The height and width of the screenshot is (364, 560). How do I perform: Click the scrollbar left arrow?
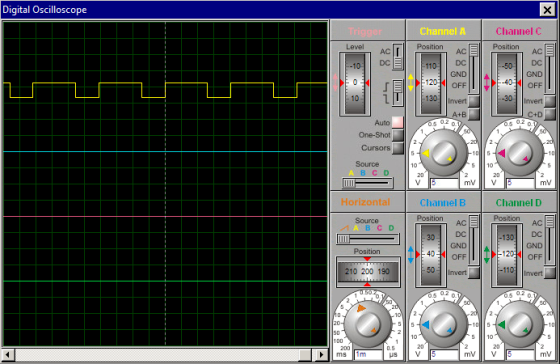[x=8, y=355]
